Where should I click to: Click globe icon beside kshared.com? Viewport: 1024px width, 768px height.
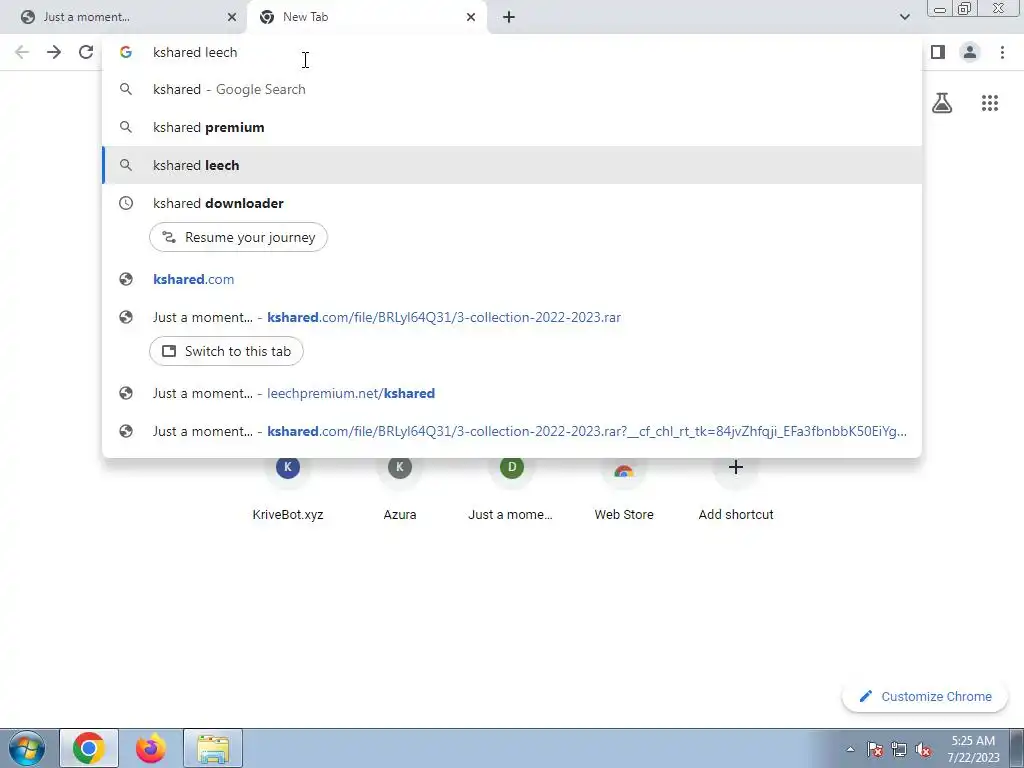(x=126, y=280)
